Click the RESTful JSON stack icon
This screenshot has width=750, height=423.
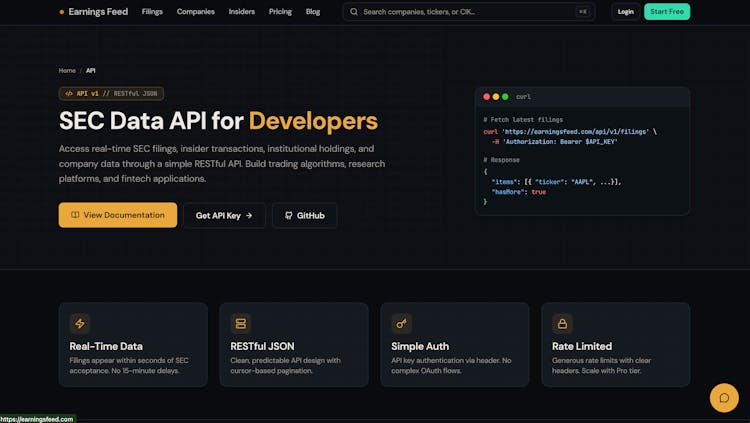pyautogui.click(x=240, y=324)
